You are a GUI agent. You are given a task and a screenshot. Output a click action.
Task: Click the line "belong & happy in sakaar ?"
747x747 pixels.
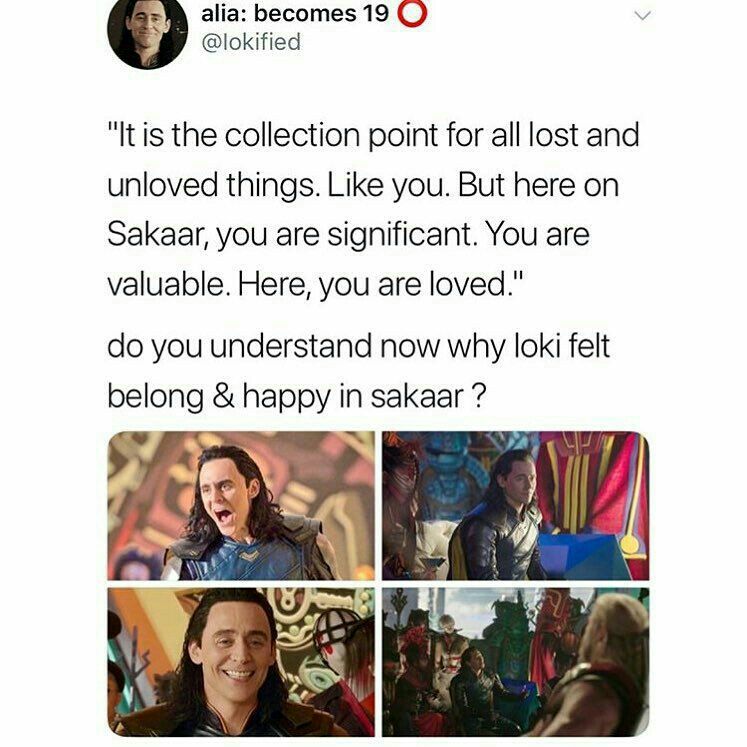click(x=297, y=396)
